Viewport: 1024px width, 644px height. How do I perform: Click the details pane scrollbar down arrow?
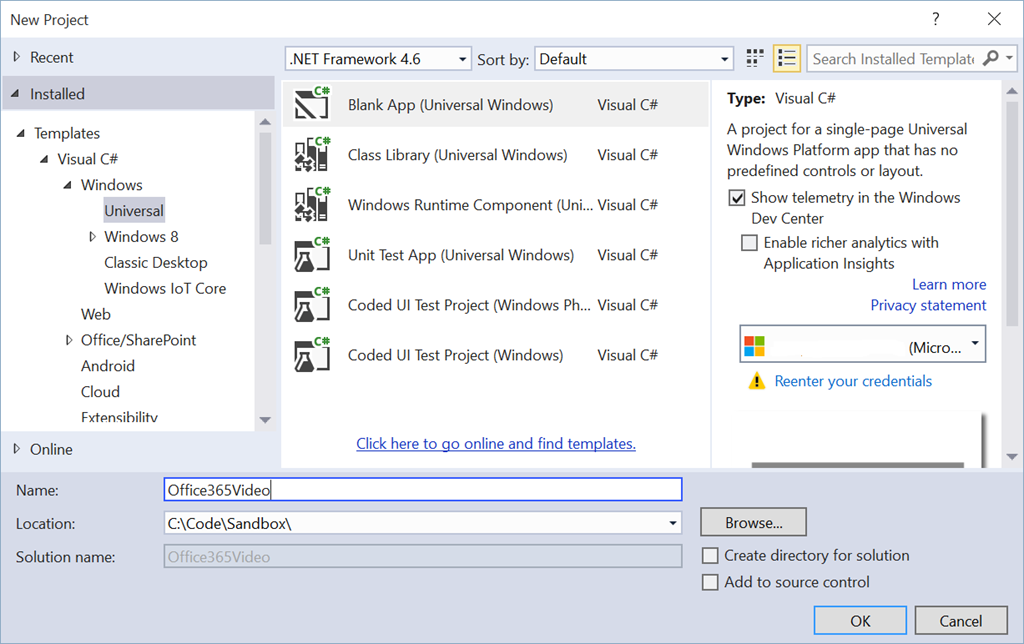(x=1012, y=457)
